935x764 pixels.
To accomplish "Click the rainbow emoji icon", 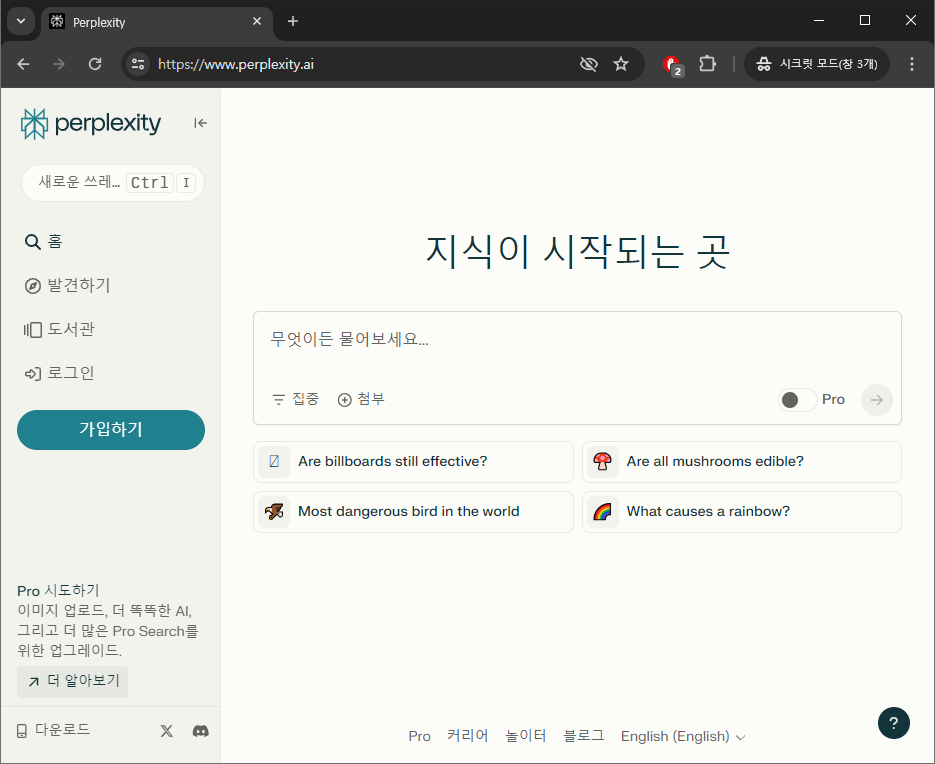I will tap(602, 512).
